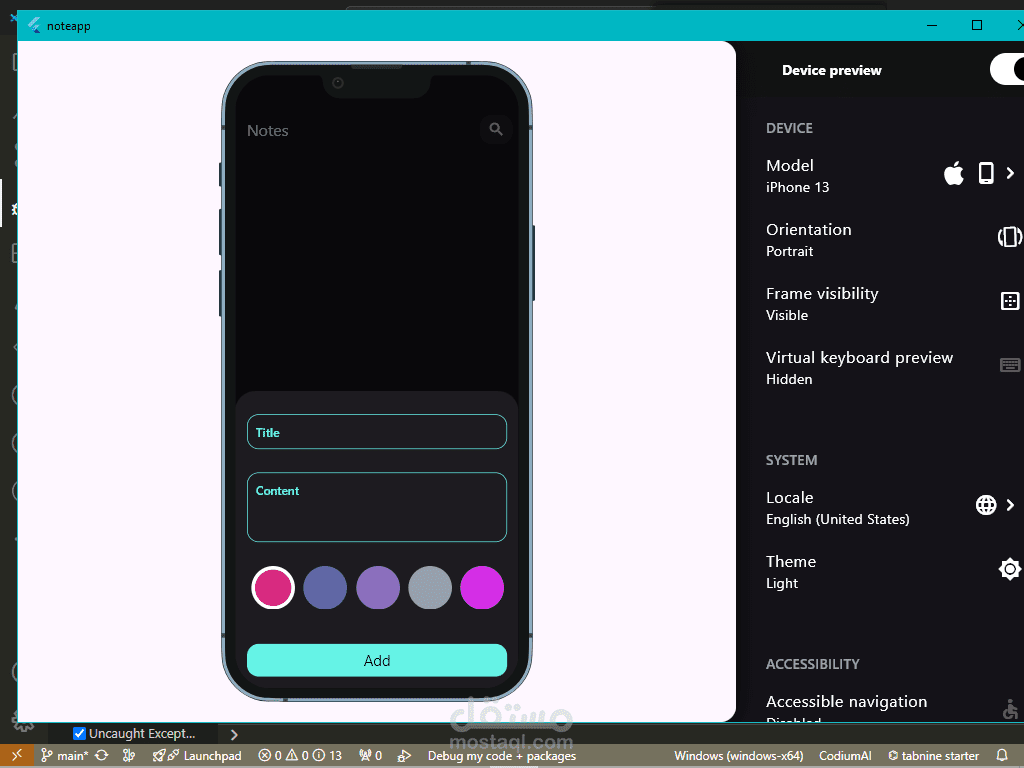Screen dimensions: 1024x768
Task: Click CodiumAI in status bar
Action: point(845,756)
